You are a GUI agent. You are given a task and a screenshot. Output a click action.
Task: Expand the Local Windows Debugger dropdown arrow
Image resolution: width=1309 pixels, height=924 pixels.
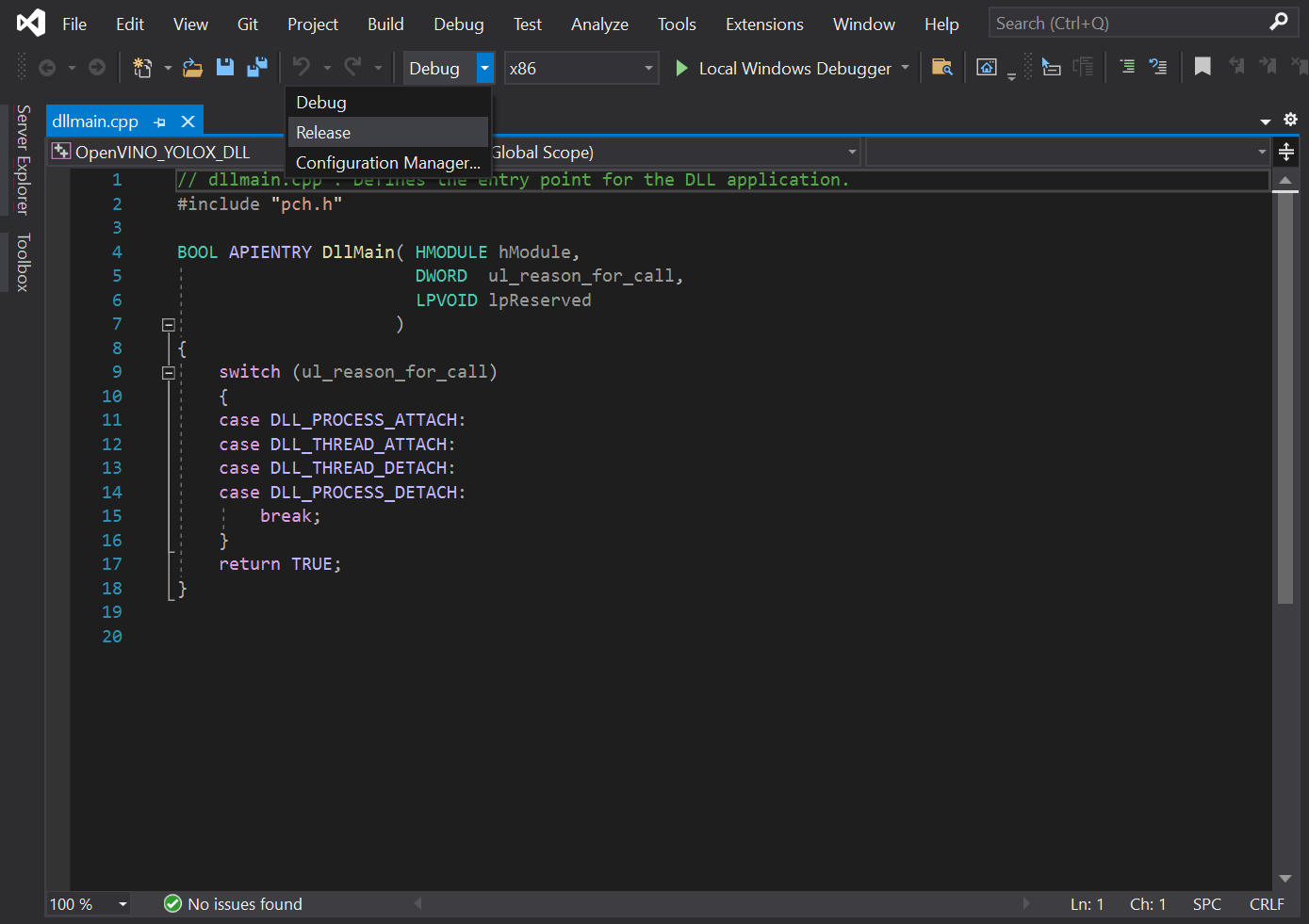click(x=905, y=68)
